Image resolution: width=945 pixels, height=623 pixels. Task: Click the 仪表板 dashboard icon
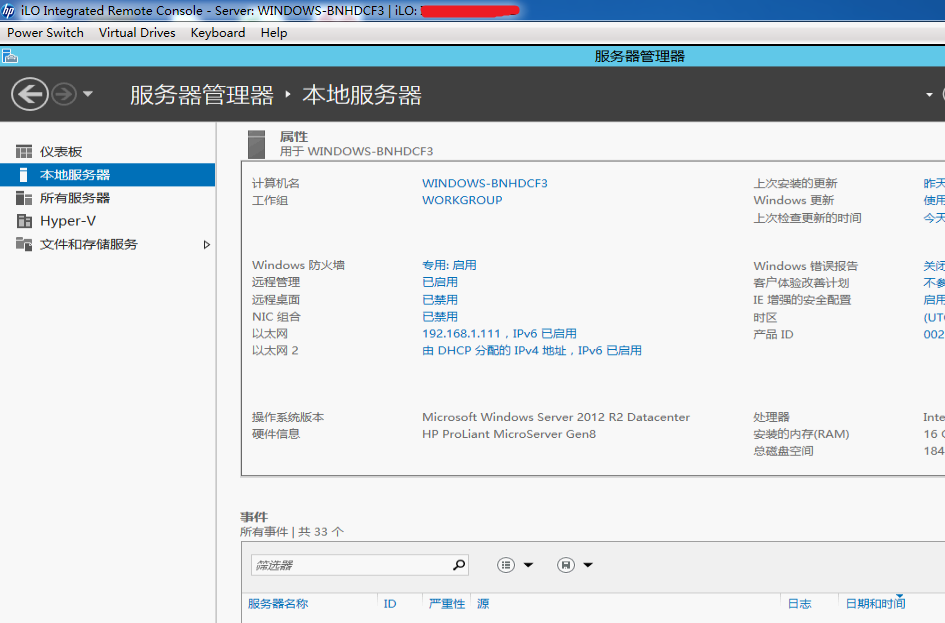pyautogui.click(x=24, y=151)
